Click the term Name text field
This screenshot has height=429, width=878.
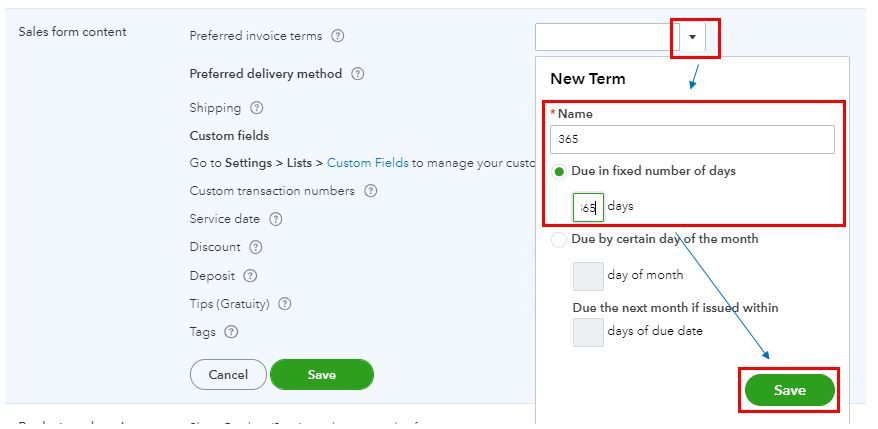[x=692, y=139]
